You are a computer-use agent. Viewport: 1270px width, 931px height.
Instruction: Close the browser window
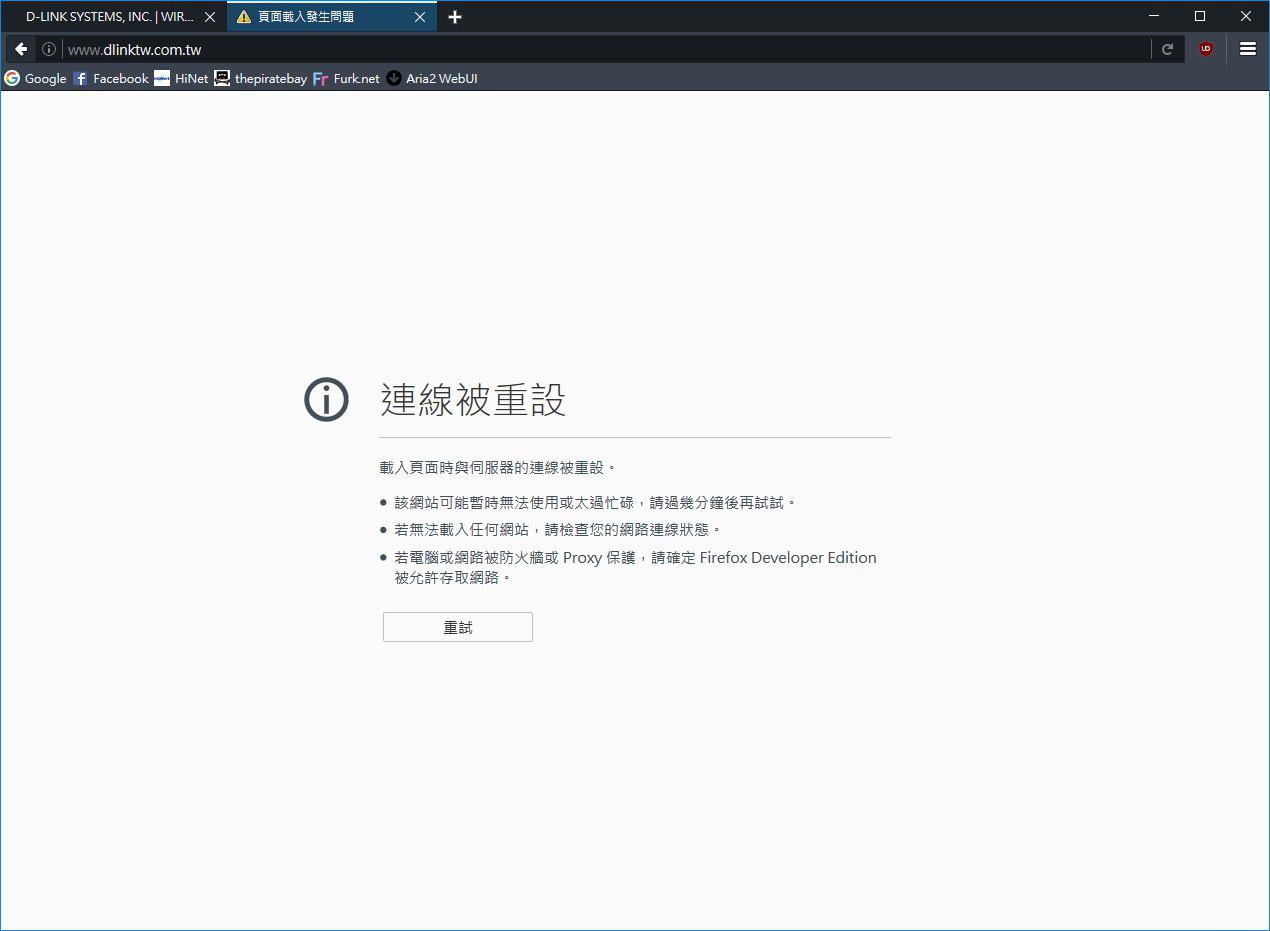1246,16
